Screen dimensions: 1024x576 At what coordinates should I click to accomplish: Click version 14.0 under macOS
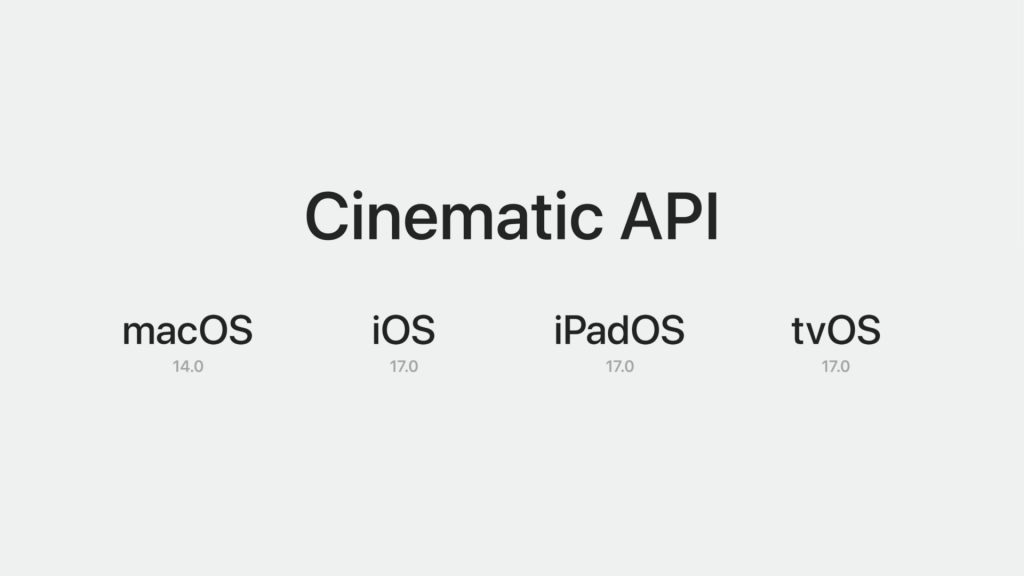click(188, 366)
